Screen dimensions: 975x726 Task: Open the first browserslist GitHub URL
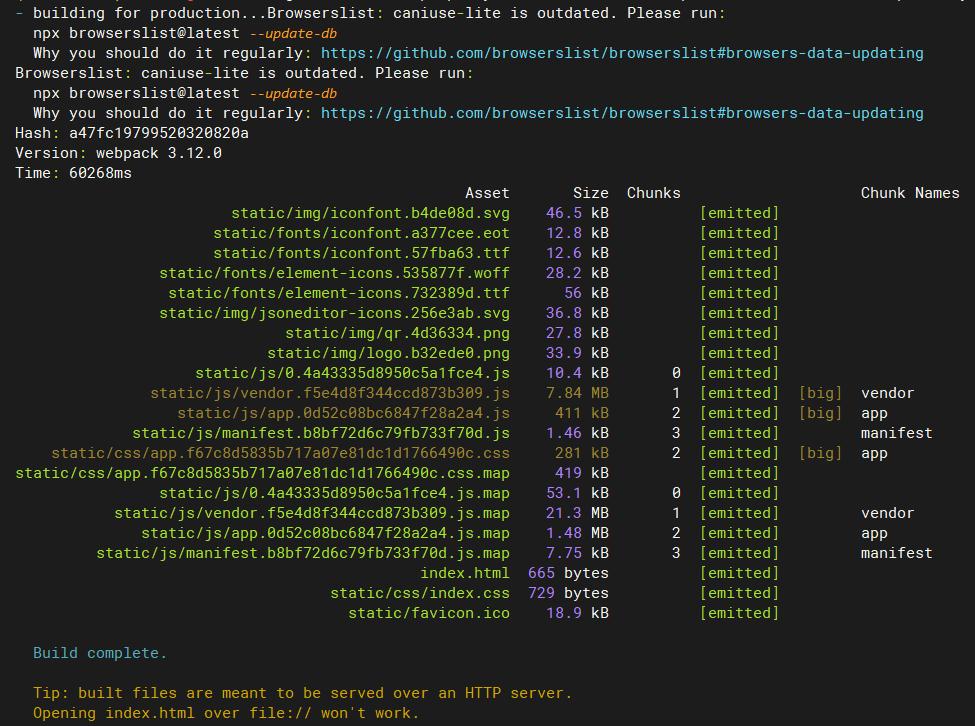622,53
